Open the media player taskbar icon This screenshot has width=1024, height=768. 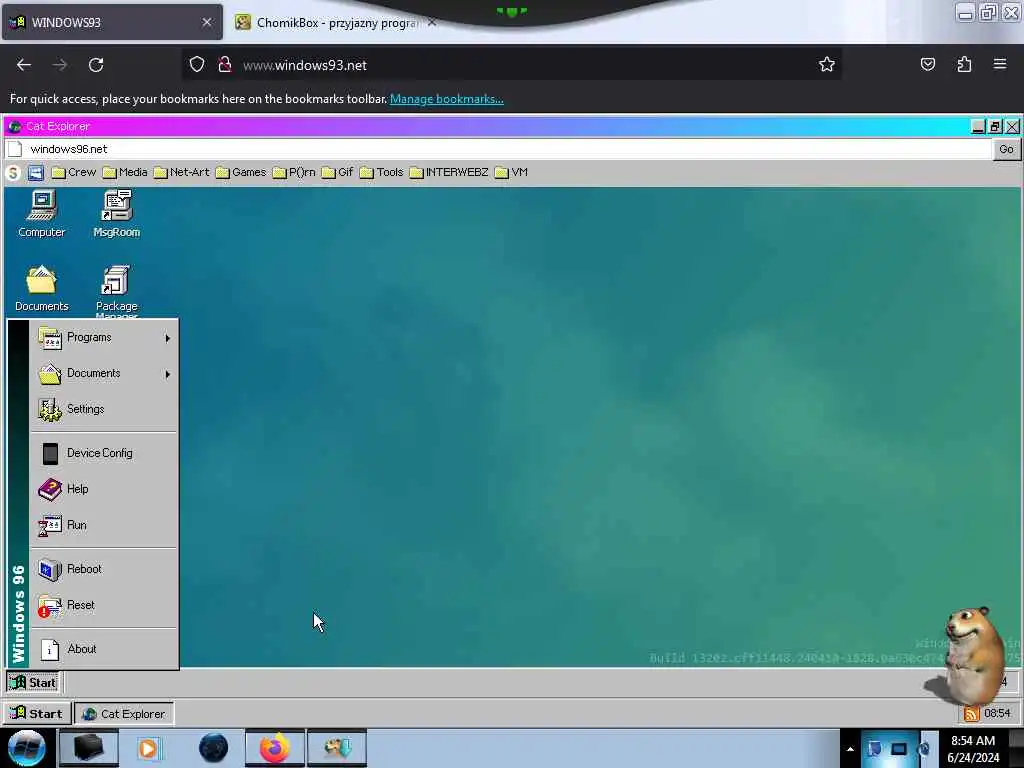click(x=149, y=748)
